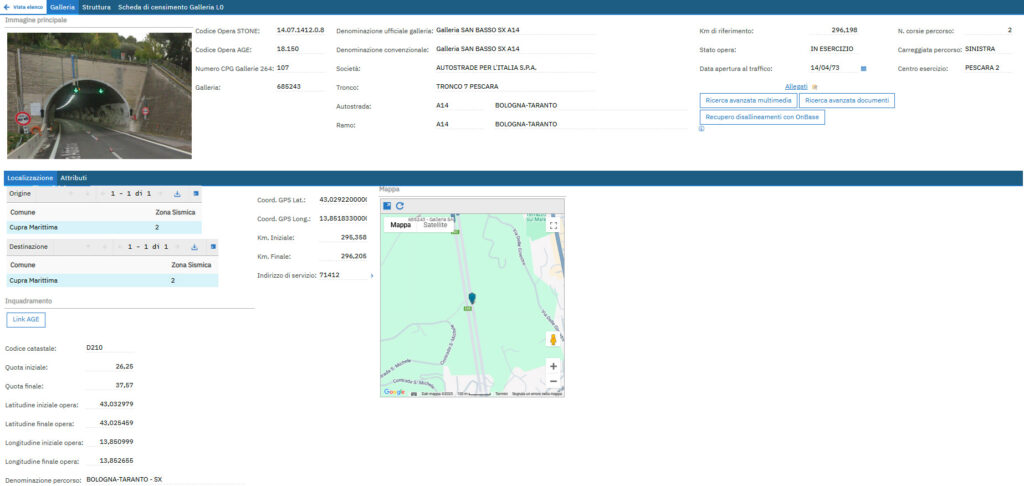Click the icon next to Allegati
The height and width of the screenshot is (486, 1024).
coord(814,86)
